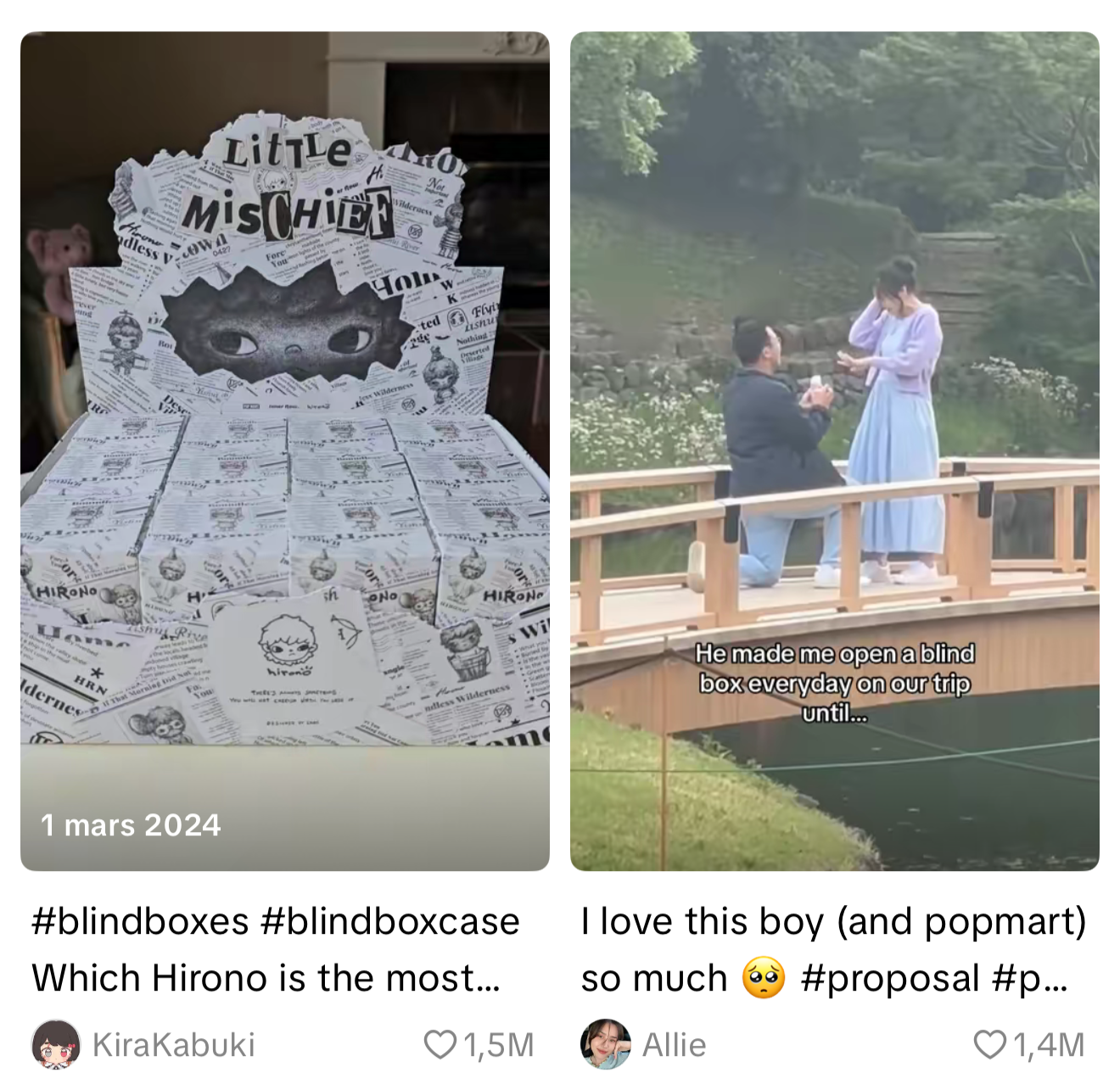The height and width of the screenshot is (1084, 1120).
Task: Tap the 'He made me open a blind box' overlay text
Action: tap(835, 683)
